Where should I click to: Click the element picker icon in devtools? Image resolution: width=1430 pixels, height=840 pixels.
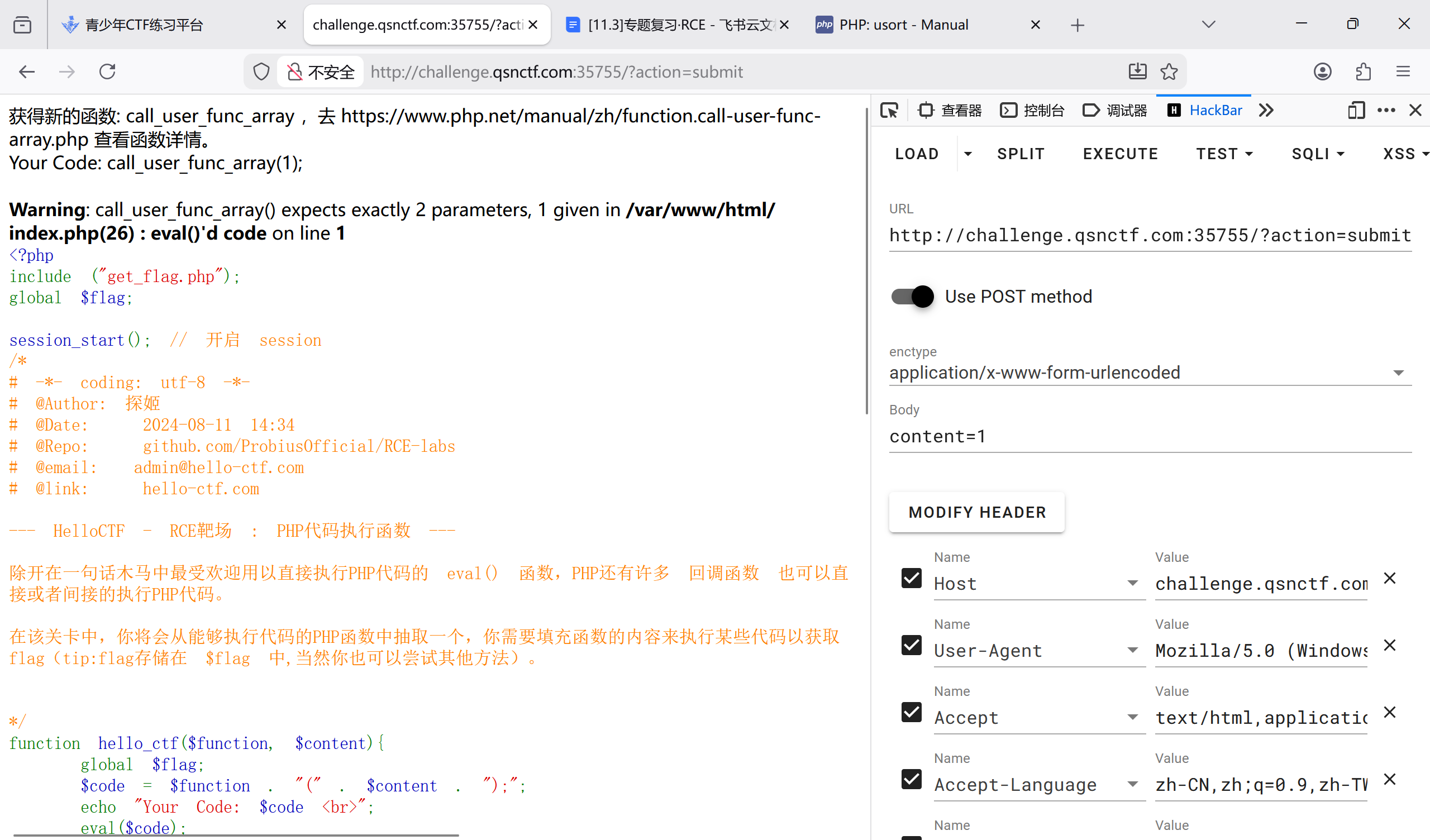[x=889, y=110]
